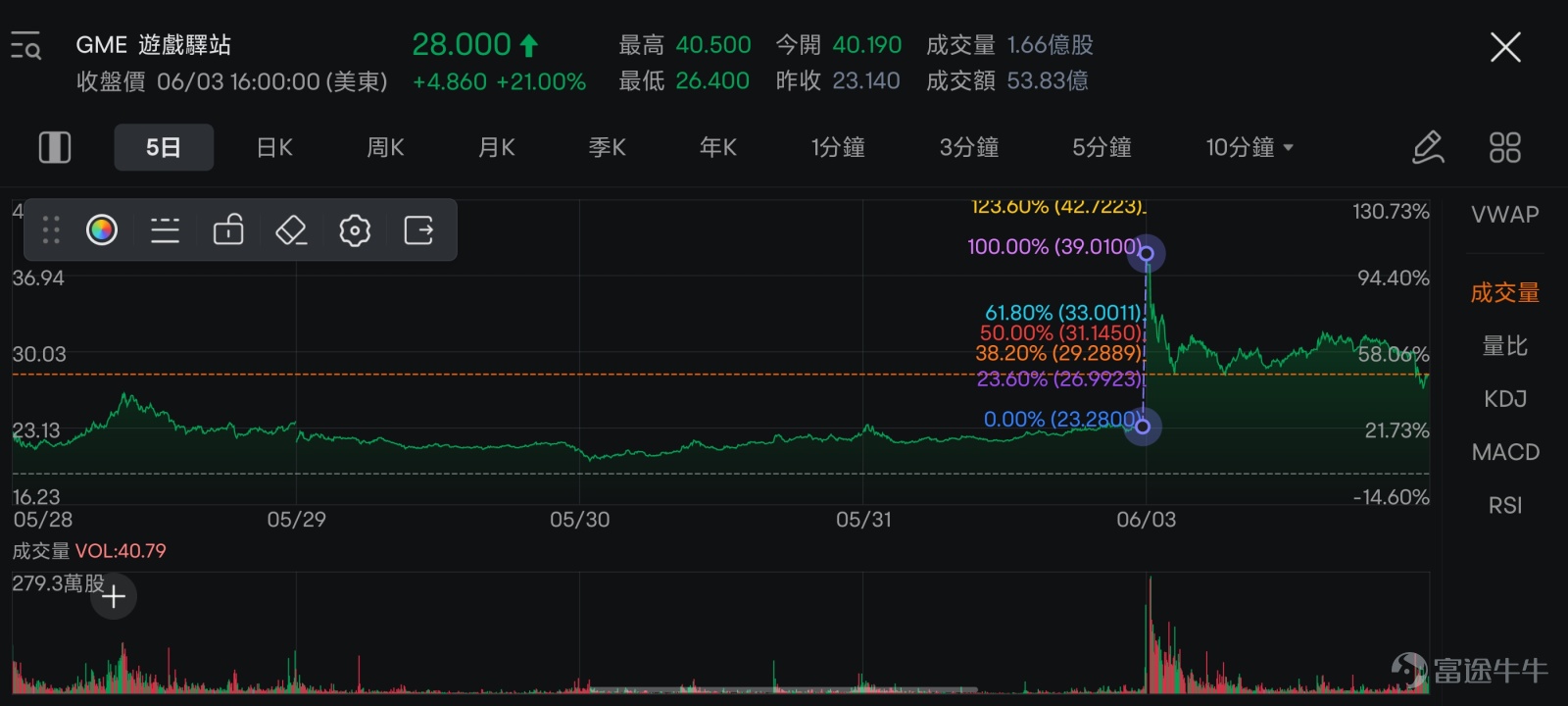
Task: Toggle the split panel layout icon
Action: point(55,148)
